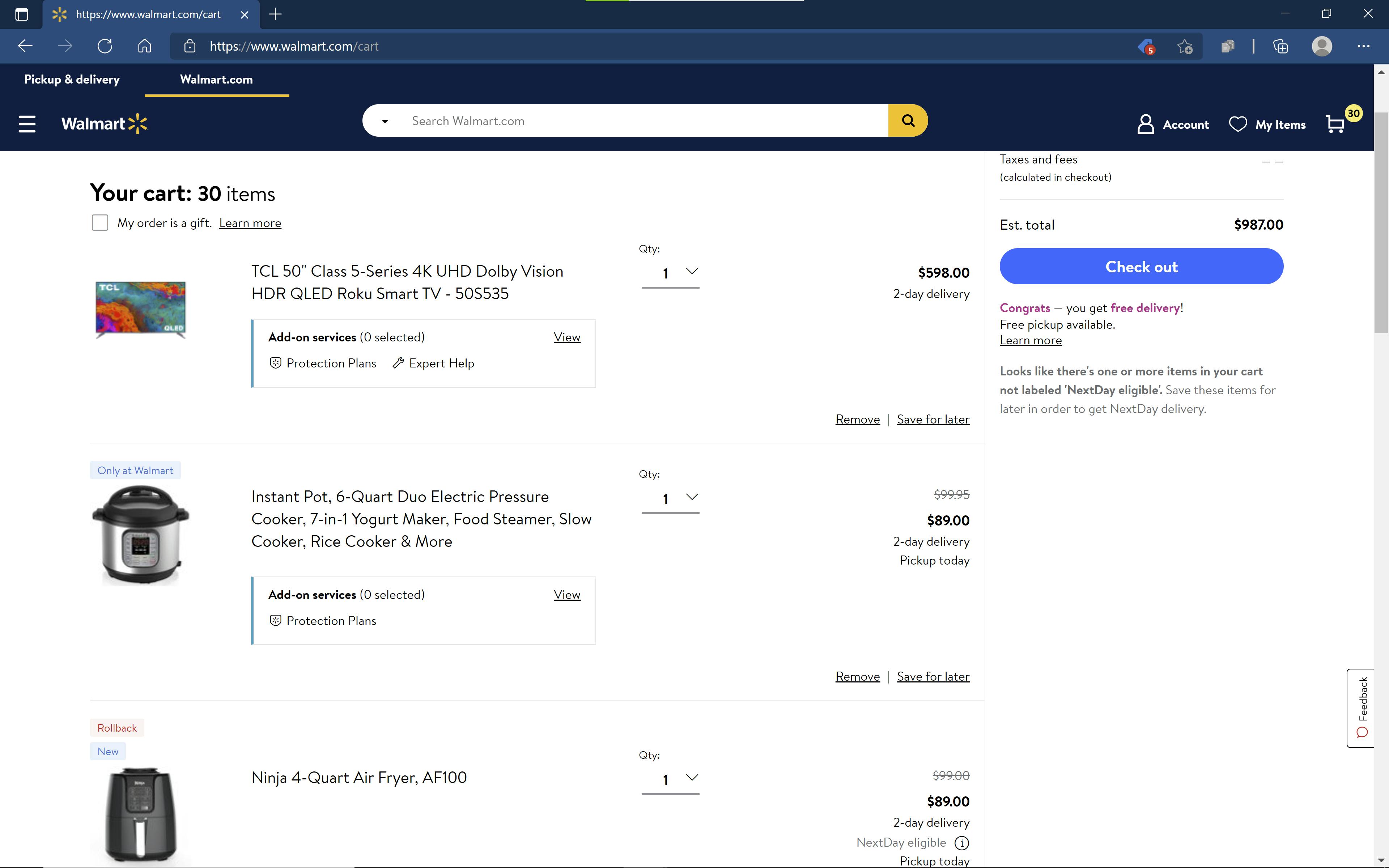Open My Items via heart icon

(x=1237, y=123)
